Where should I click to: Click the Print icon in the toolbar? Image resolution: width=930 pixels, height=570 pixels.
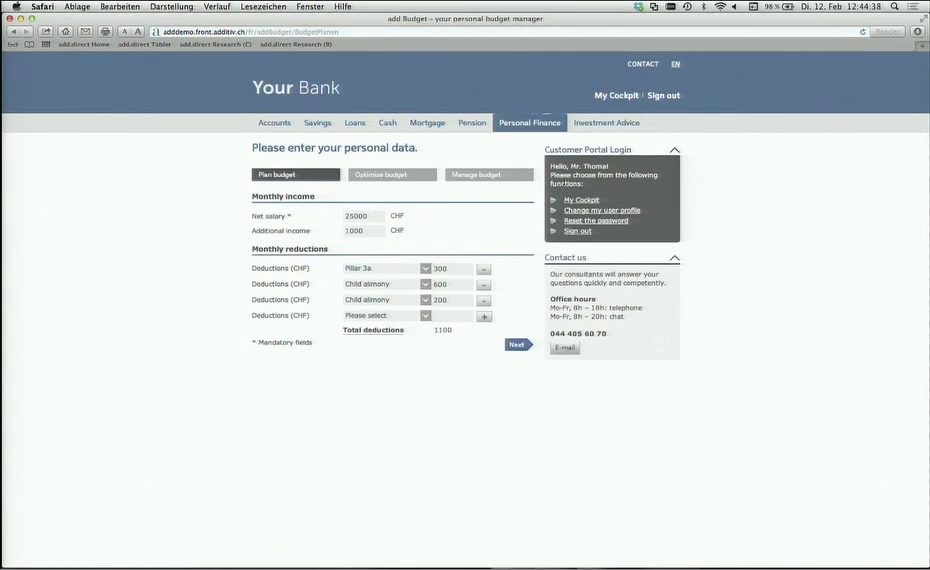pyautogui.click(x=105, y=32)
